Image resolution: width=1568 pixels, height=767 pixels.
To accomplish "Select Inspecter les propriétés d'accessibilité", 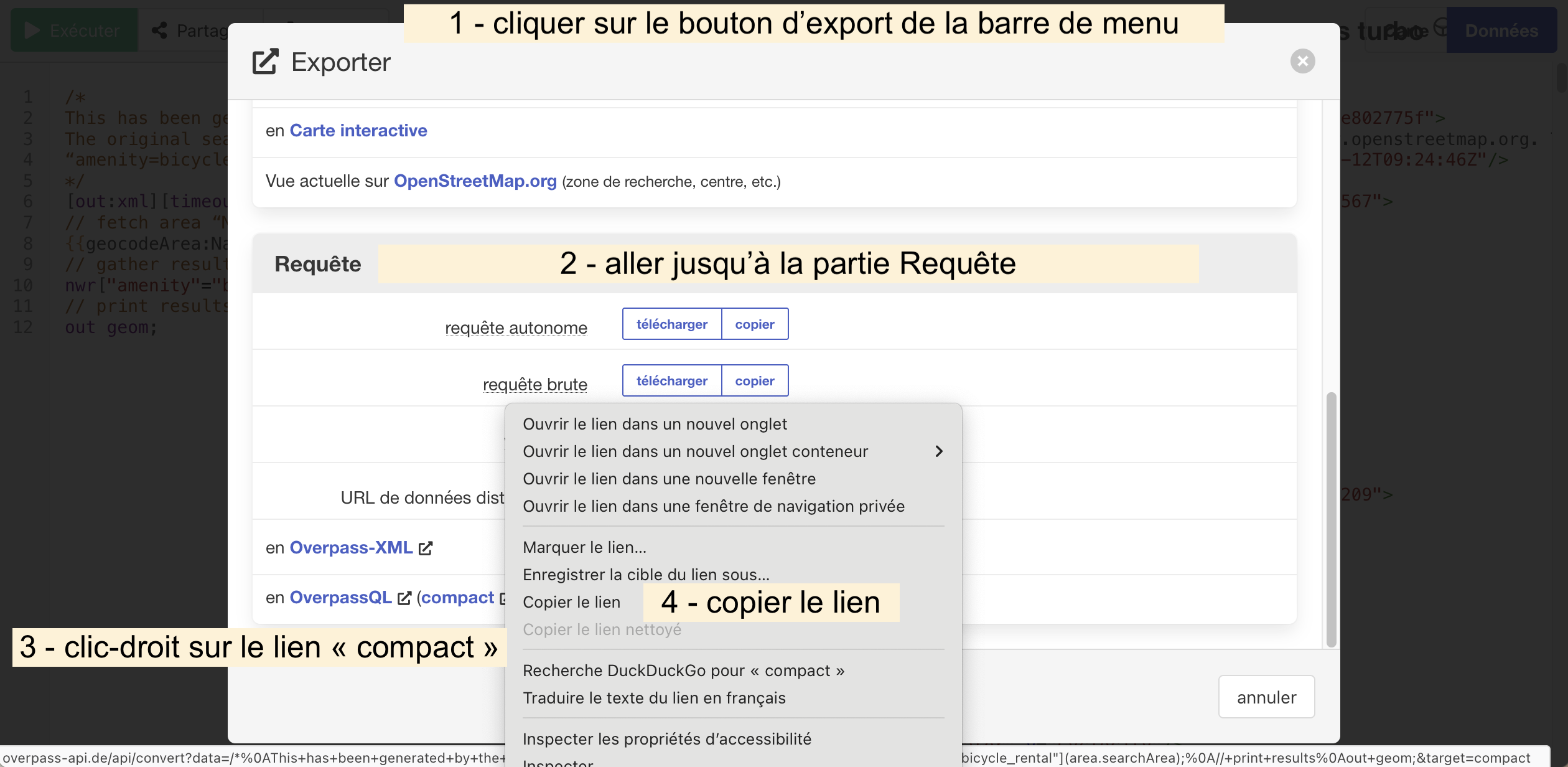I will pyautogui.click(x=734, y=739).
